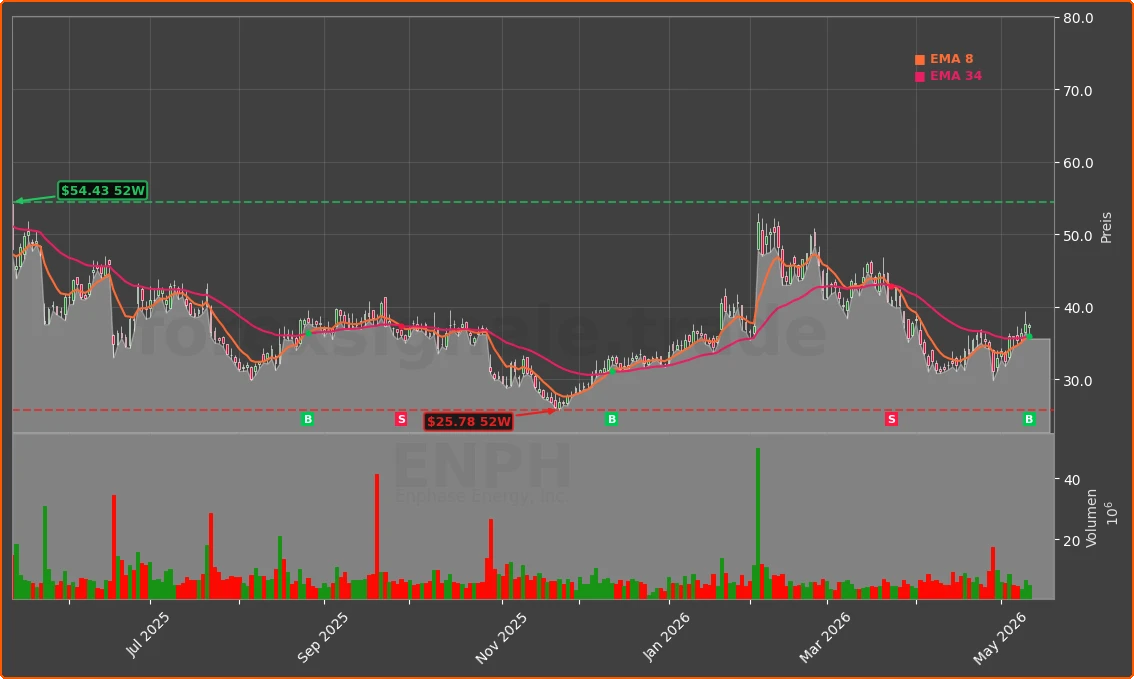Viewport: 1134px width, 679px height.
Task: Click the 30.0 price axis value
Action: 1078,381
